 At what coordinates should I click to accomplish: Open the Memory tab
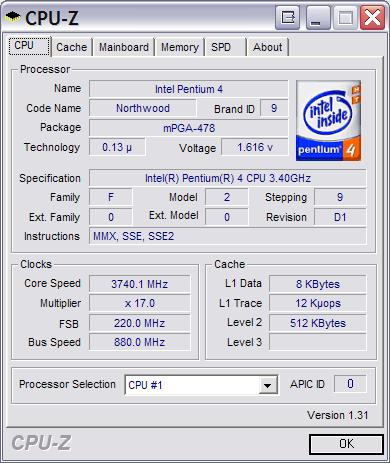(180, 47)
